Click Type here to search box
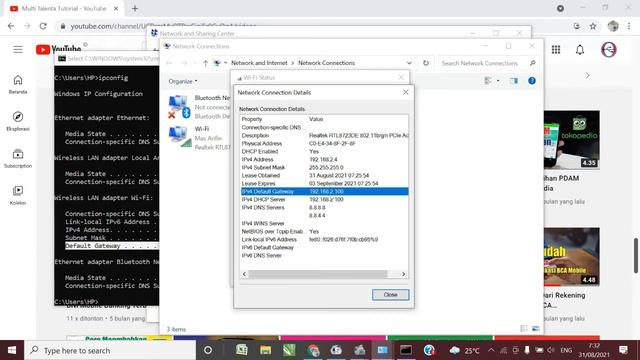Screen dimensions: 640x360 pos(110,350)
